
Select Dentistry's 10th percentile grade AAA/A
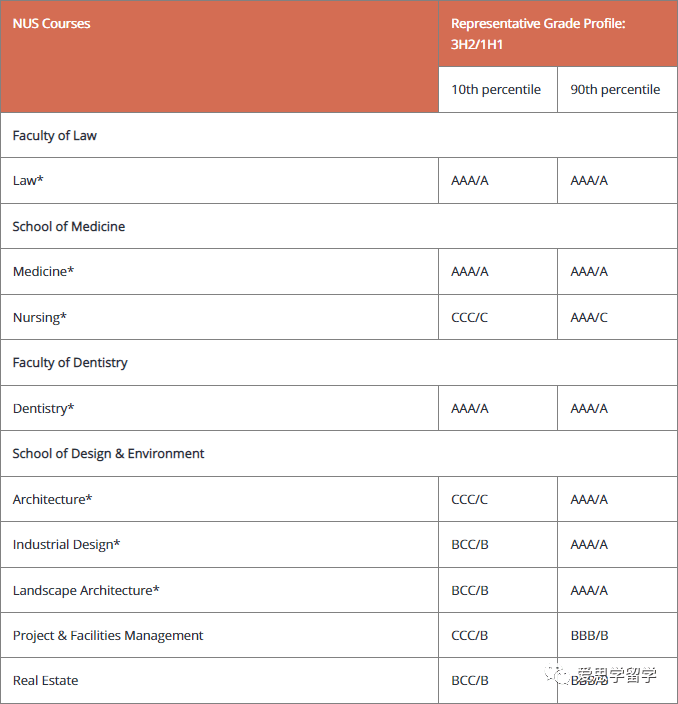click(x=470, y=409)
